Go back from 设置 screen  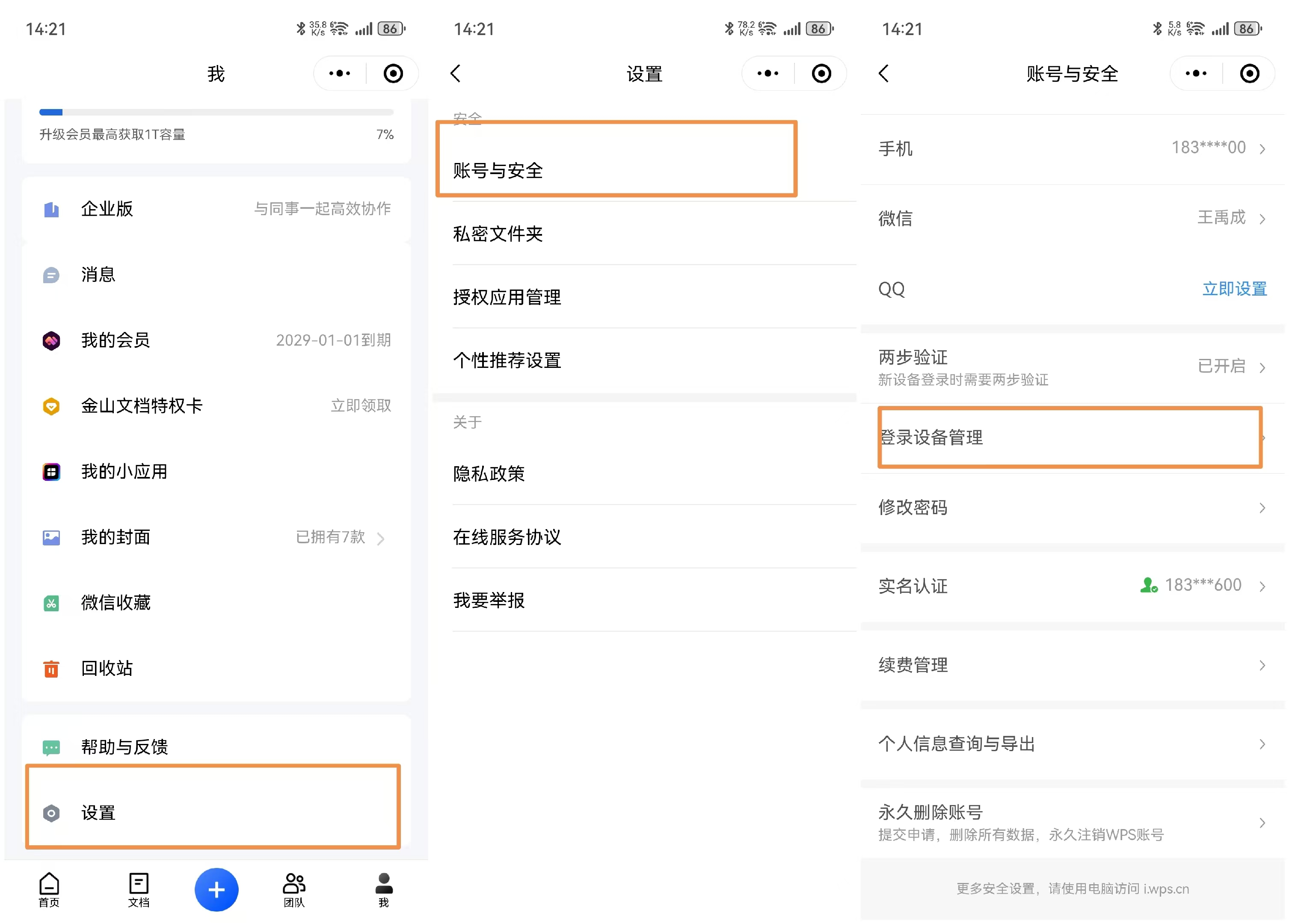click(455, 73)
